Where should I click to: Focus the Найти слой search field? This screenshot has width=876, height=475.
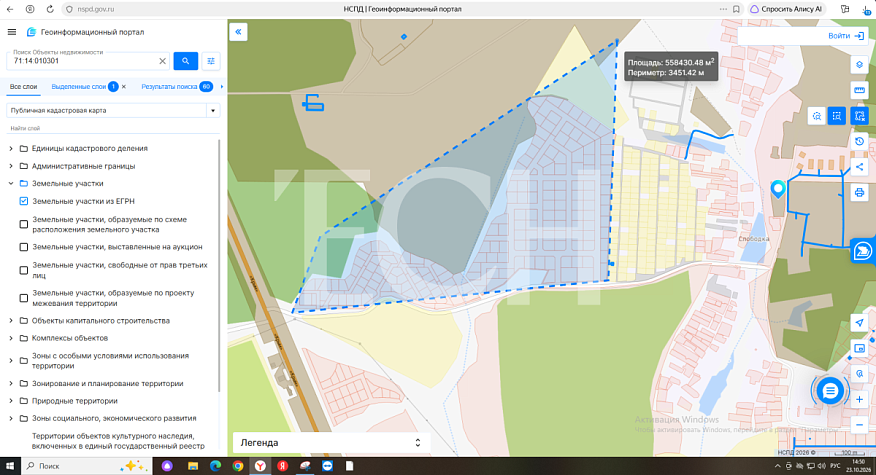point(113,129)
